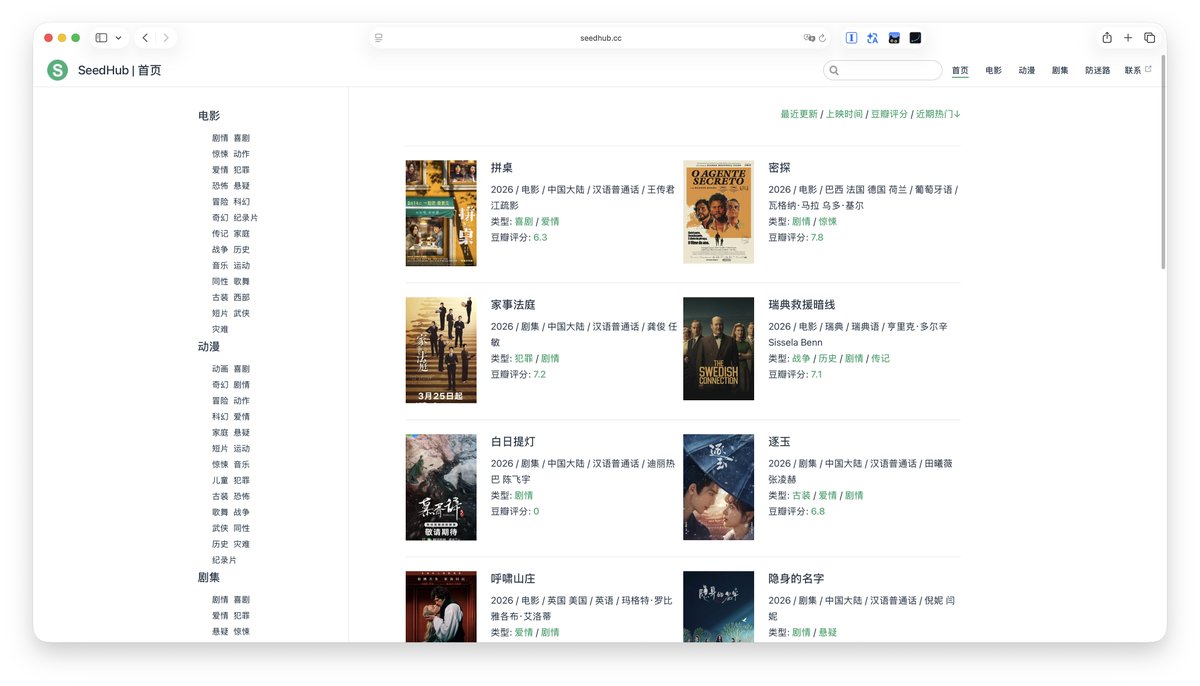Click the Safari share icon
This screenshot has width=1200, height=686.
pos(1107,38)
